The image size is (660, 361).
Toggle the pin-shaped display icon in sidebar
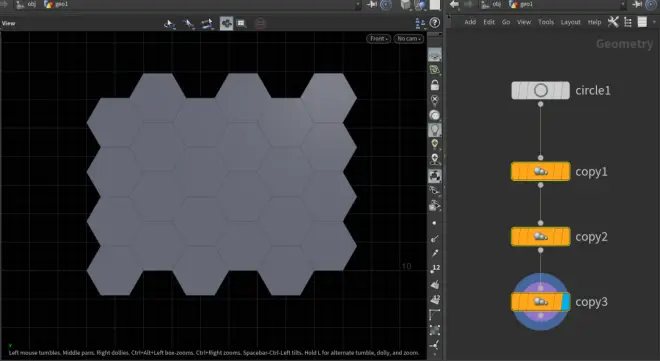pyautogui.click(x=435, y=253)
